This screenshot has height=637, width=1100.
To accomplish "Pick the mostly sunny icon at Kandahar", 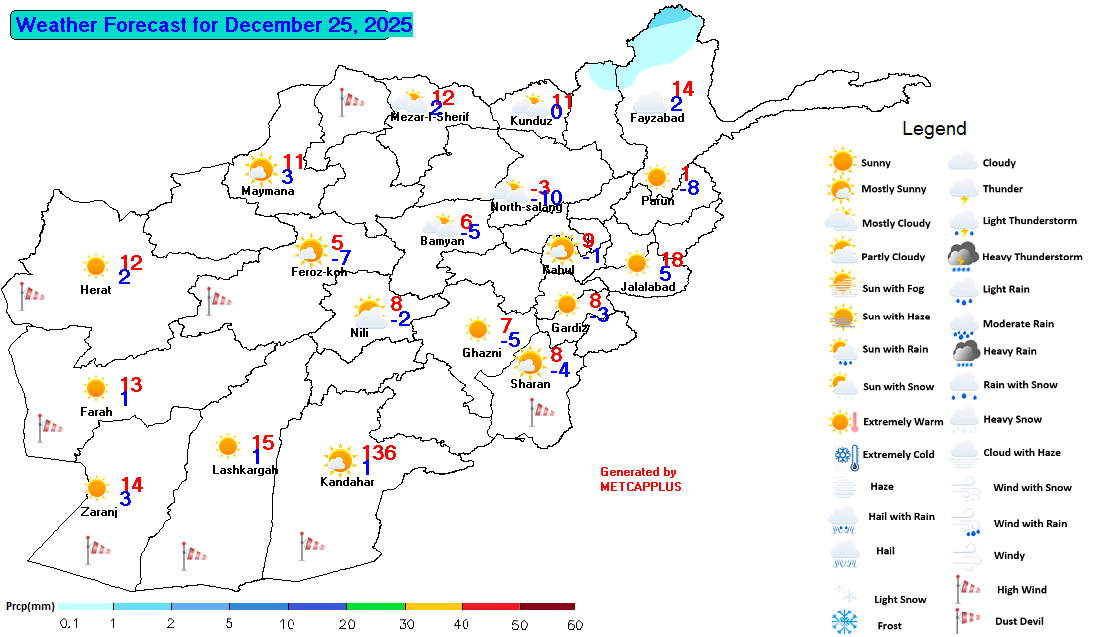I will coord(339,462).
